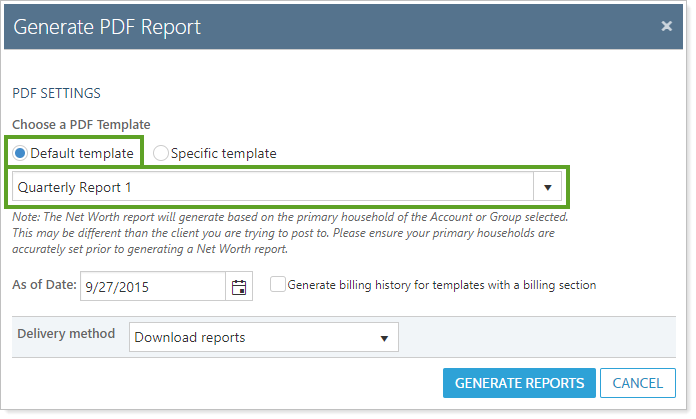Choose the Specific template radio option
696x419 pixels.
pyautogui.click(x=161, y=153)
